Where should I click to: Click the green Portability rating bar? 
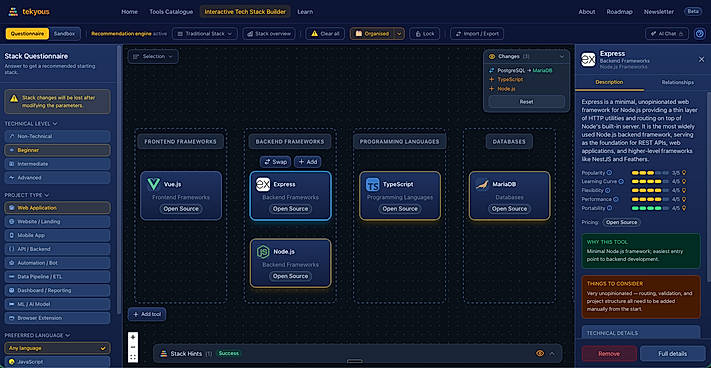point(650,208)
